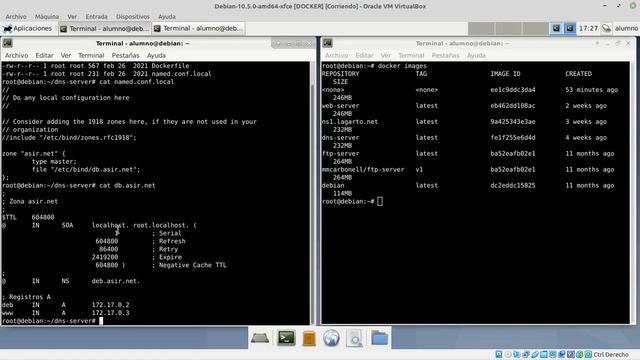The width and height of the screenshot is (640, 360).
Task: Close the right terminal window
Action: pyautogui.click(x=628, y=43)
